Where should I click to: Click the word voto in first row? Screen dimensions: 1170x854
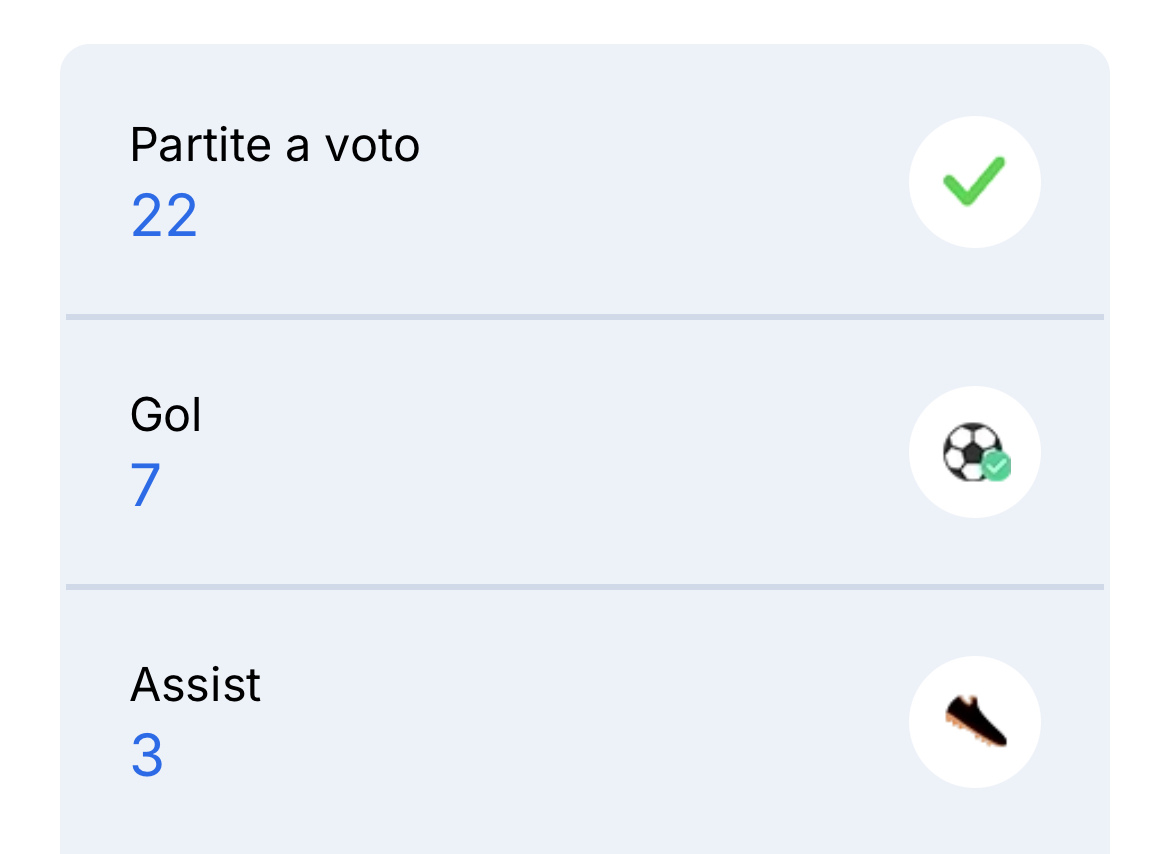[x=372, y=146]
